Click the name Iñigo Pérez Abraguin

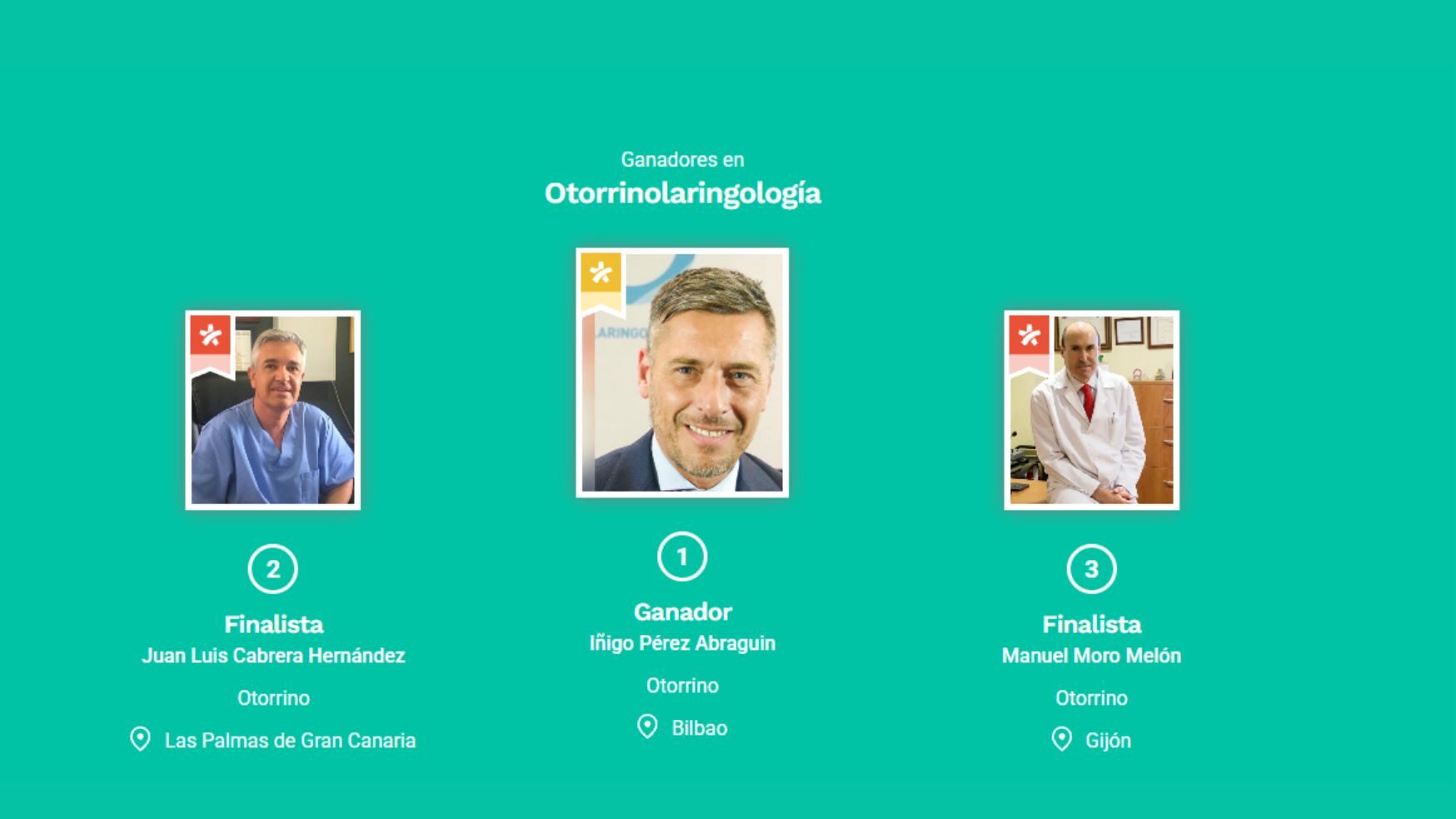(682, 643)
